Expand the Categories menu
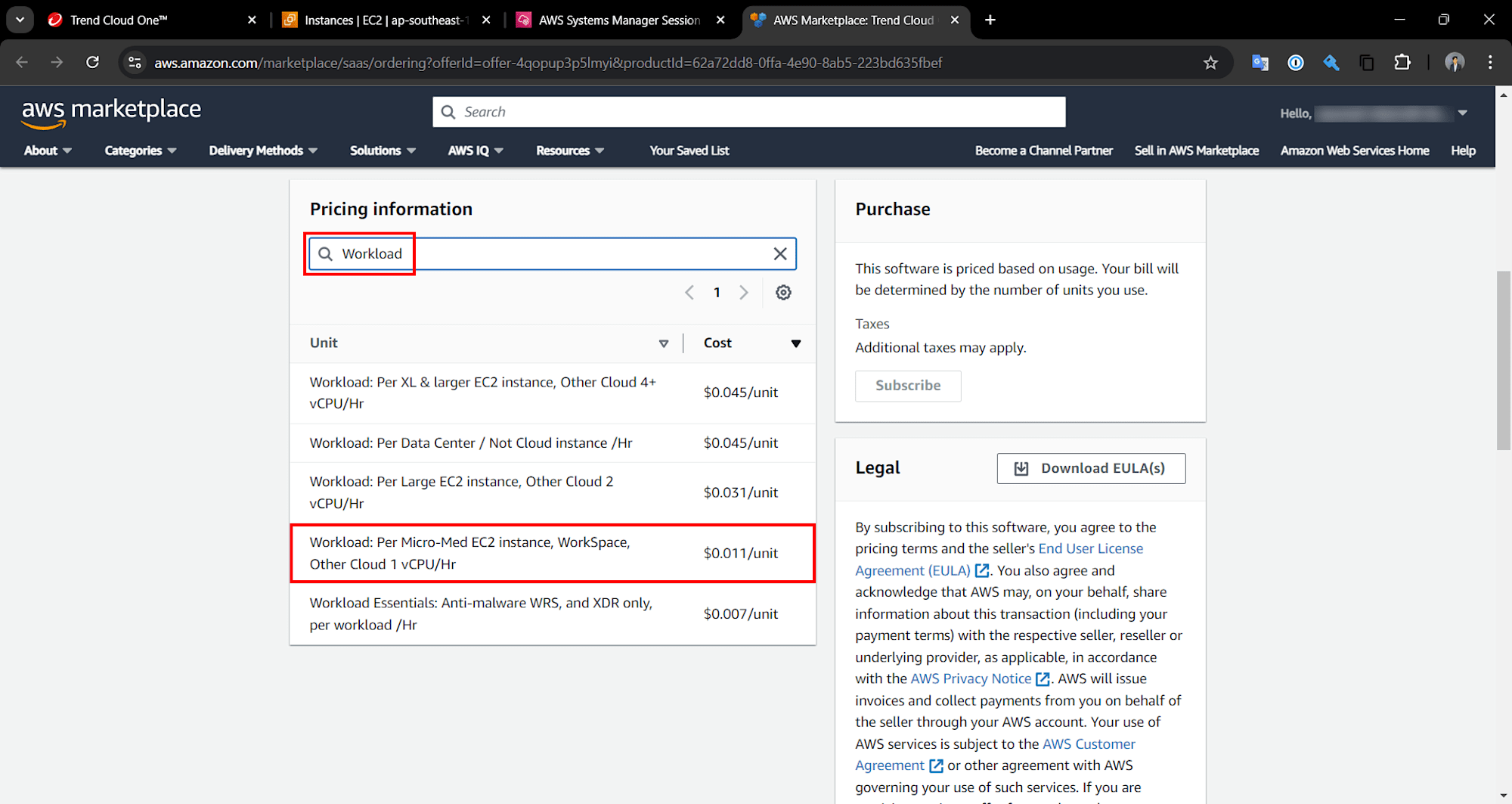Screen dimensions: 1512x804 [141, 151]
